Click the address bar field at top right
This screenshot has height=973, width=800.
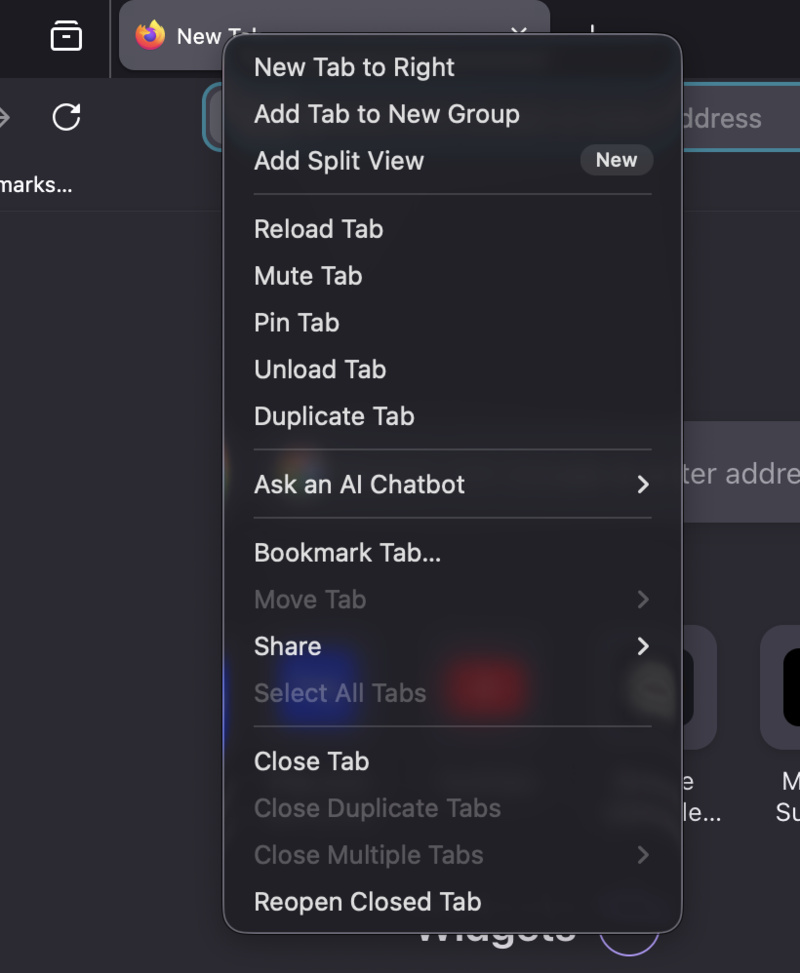coord(741,117)
